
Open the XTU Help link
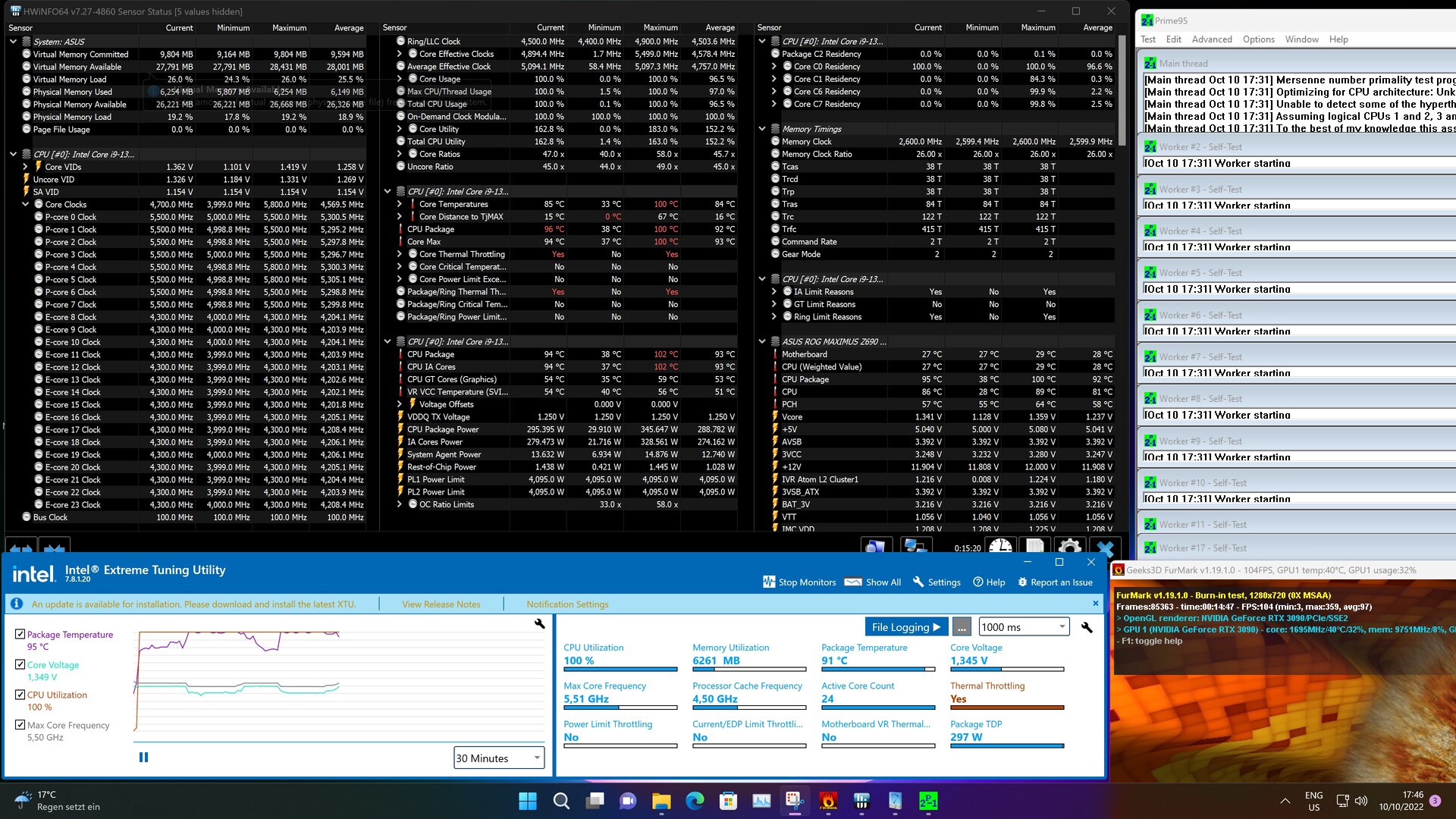[x=989, y=582]
